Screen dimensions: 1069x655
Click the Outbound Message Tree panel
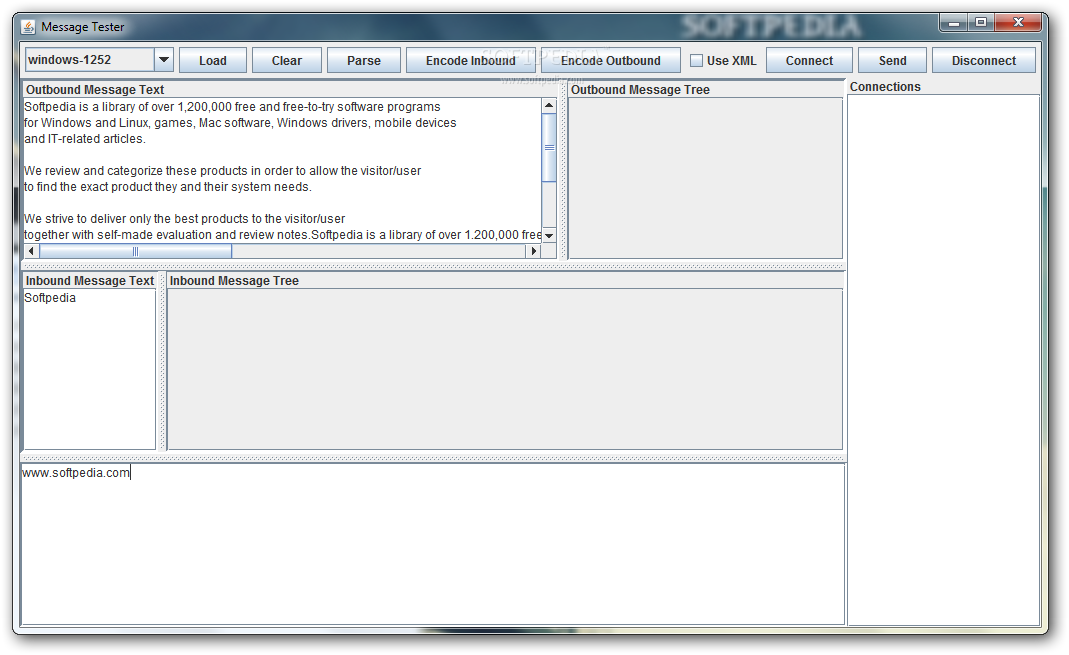[x=706, y=178]
